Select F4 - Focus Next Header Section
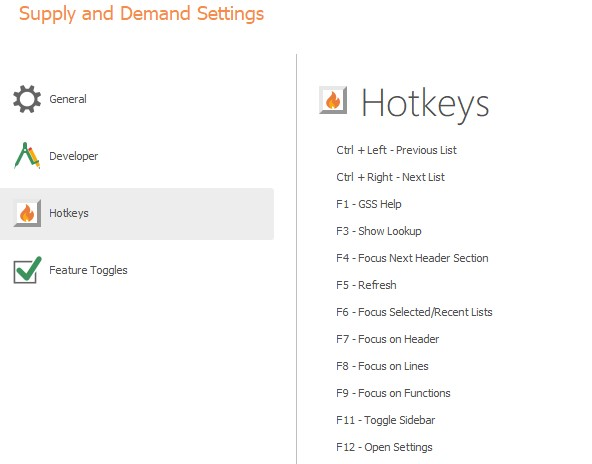Image resolution: width=592 pixels, height=464 pixels. (412, 258)
